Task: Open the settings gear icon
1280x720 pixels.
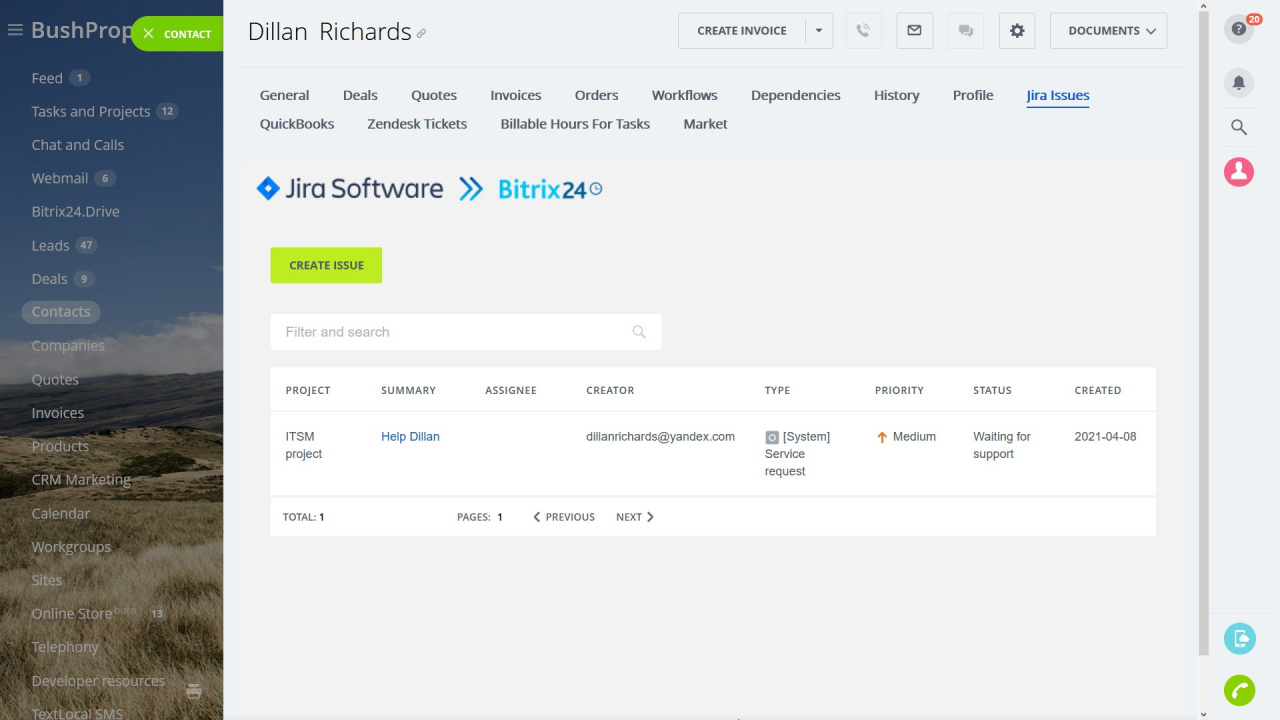Action: (1017, 31)
